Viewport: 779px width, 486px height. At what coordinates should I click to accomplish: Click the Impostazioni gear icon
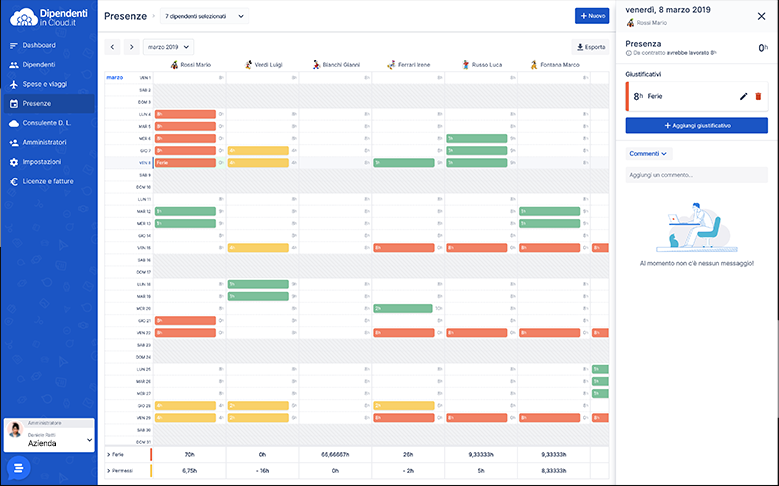point(14,162)
